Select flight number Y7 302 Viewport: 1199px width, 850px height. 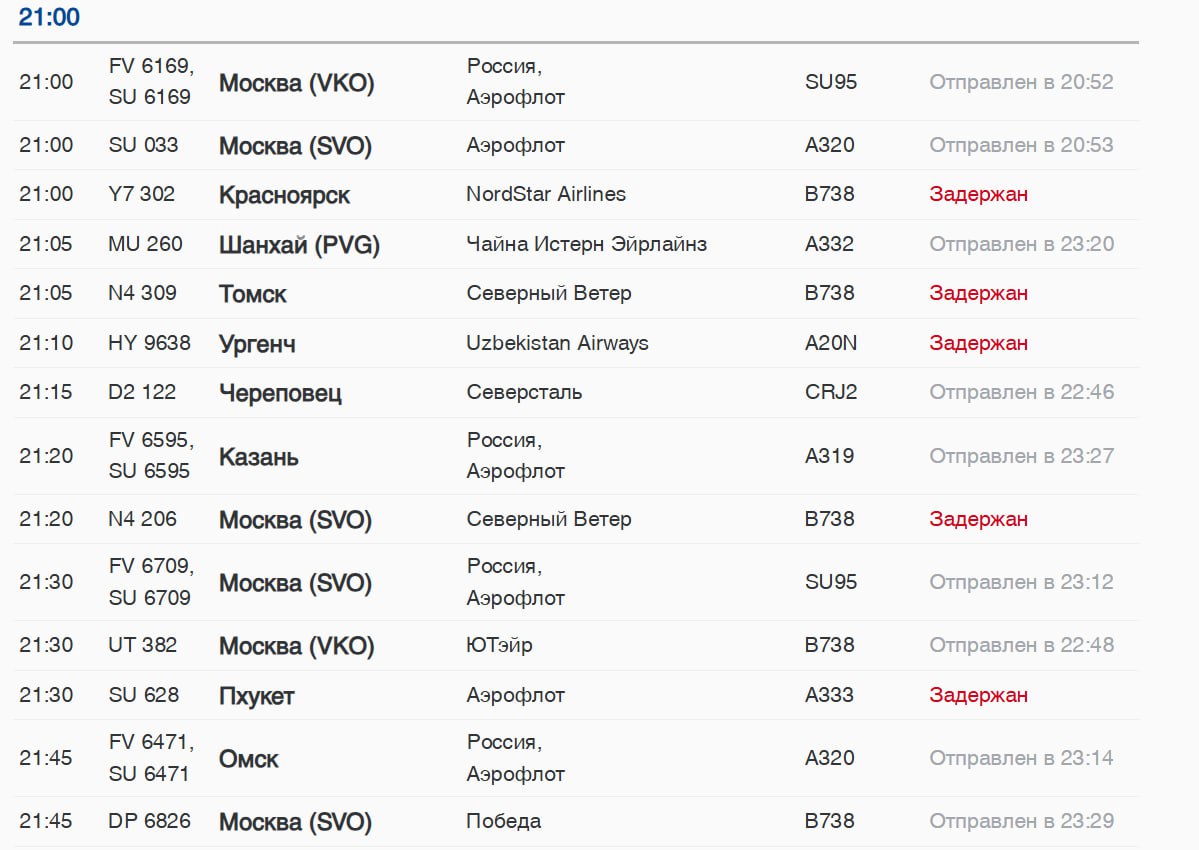coord(141,194)
